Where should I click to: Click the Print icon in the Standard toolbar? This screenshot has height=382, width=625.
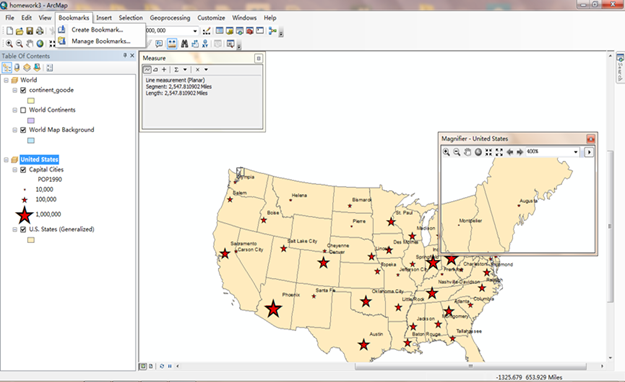click(x=39, y=31)
